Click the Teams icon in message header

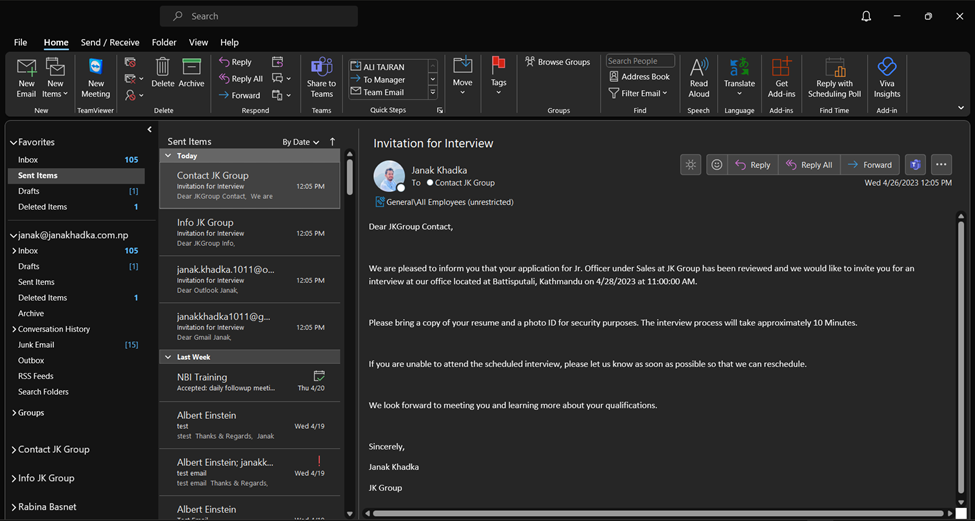915,165
